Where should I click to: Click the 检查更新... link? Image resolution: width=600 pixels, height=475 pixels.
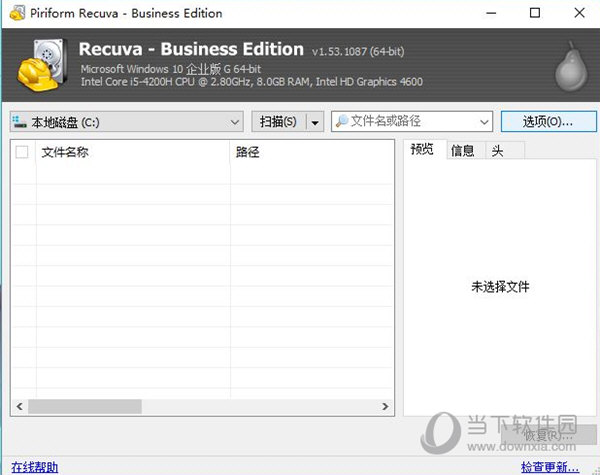[x=550, y=467]
